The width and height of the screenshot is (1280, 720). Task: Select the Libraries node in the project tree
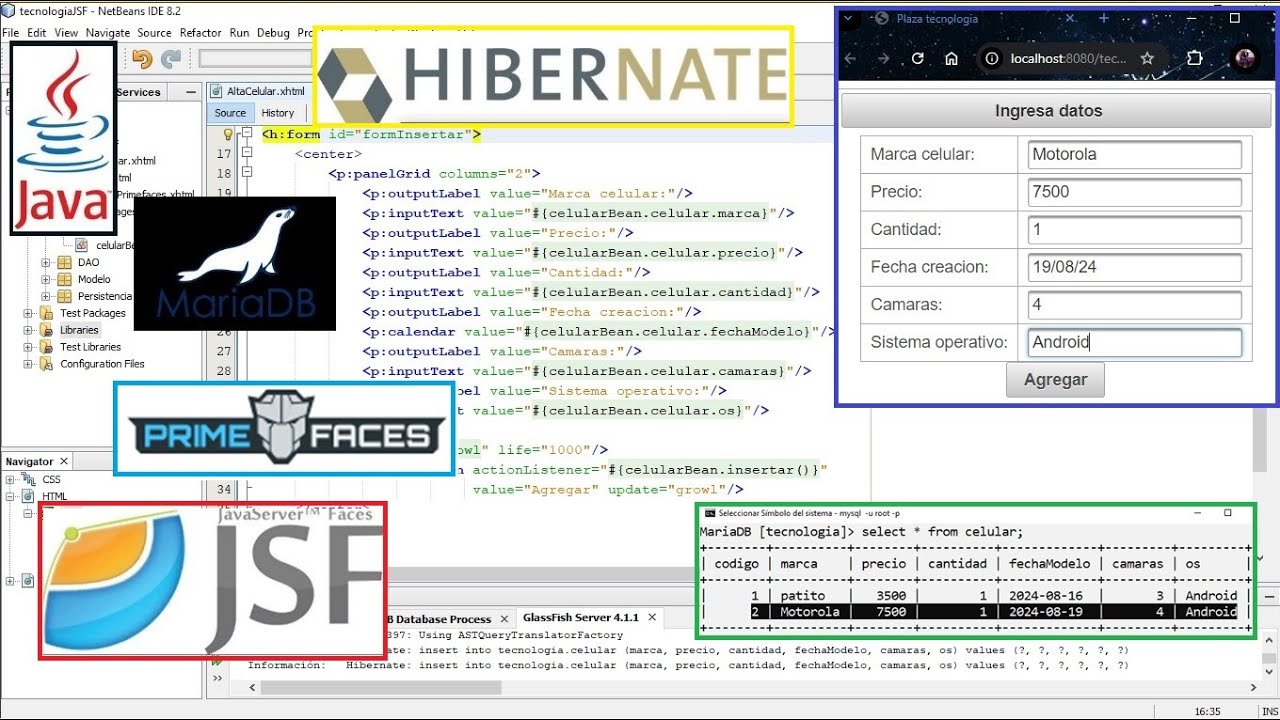[79, 330]
